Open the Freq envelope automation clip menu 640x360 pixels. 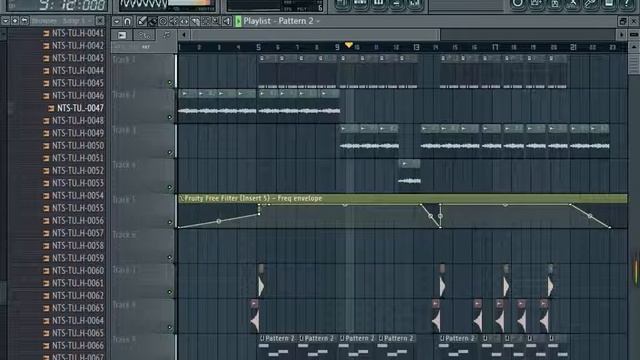coord(181,198)
